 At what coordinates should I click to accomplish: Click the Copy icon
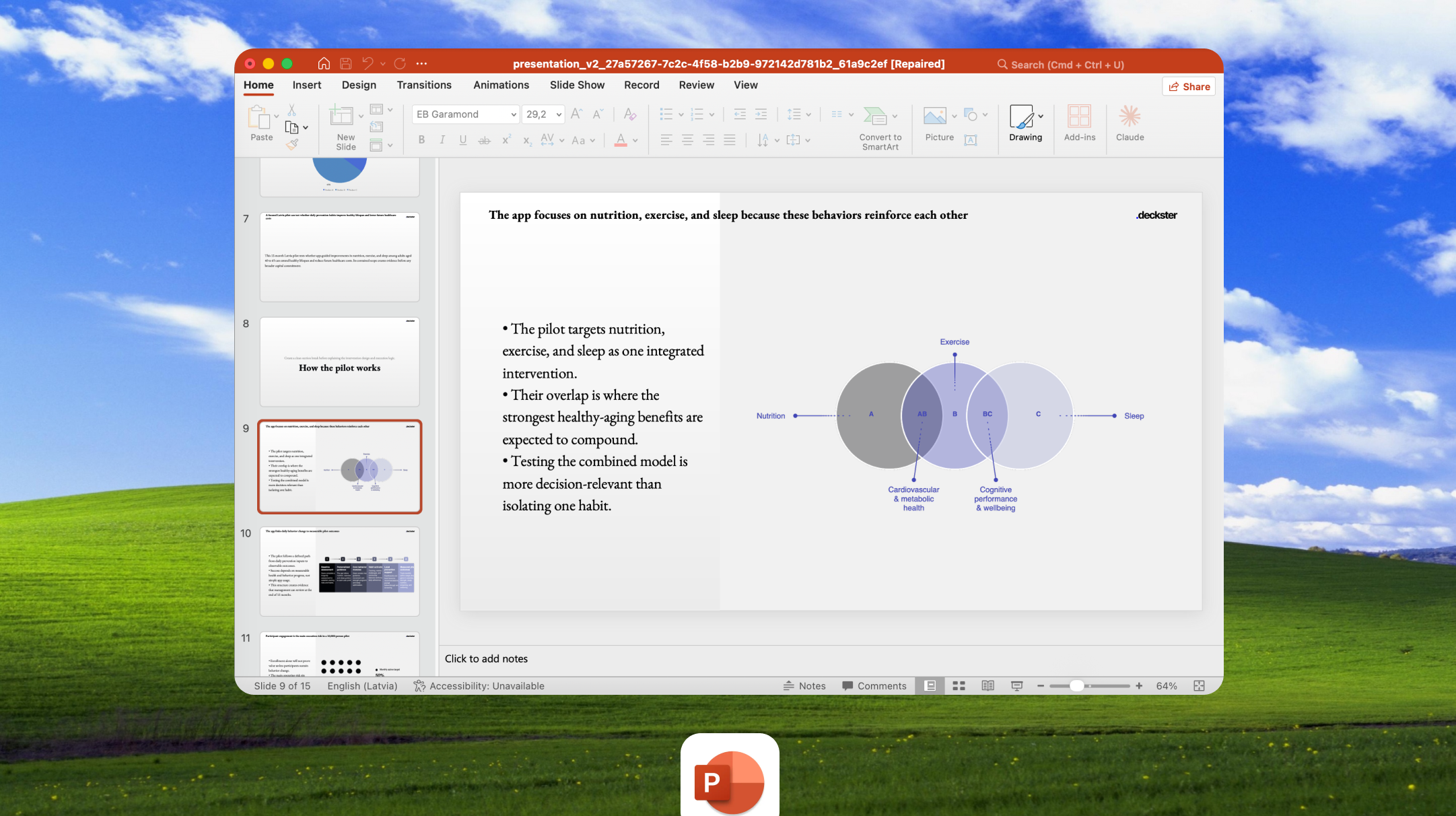pyautogui.click(x=291, y=127)
